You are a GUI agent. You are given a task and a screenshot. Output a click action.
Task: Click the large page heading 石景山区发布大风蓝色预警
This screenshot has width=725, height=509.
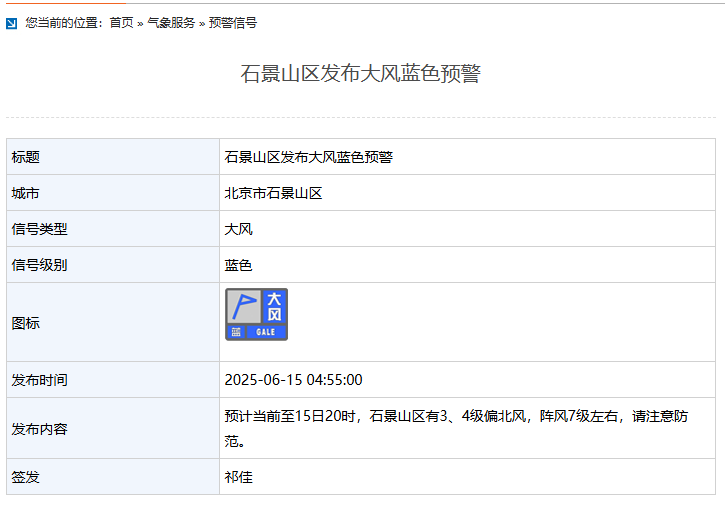pyautogui.click(x=361, y=74)
